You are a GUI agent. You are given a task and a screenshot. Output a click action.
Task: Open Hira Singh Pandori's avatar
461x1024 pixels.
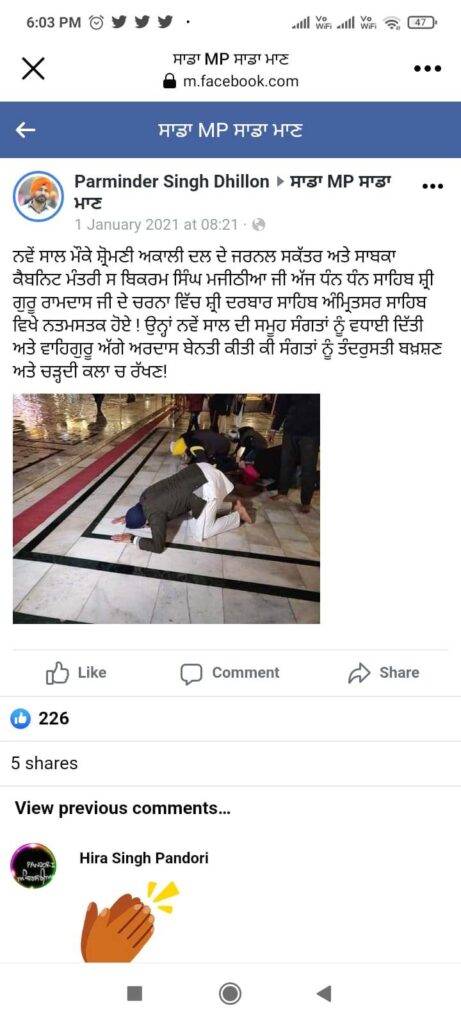(x=33, y=865)
